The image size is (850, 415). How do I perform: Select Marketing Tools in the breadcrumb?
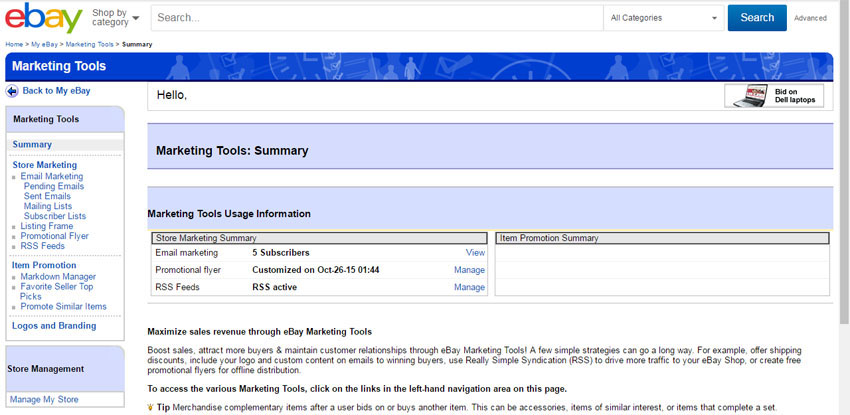point(89,45)
